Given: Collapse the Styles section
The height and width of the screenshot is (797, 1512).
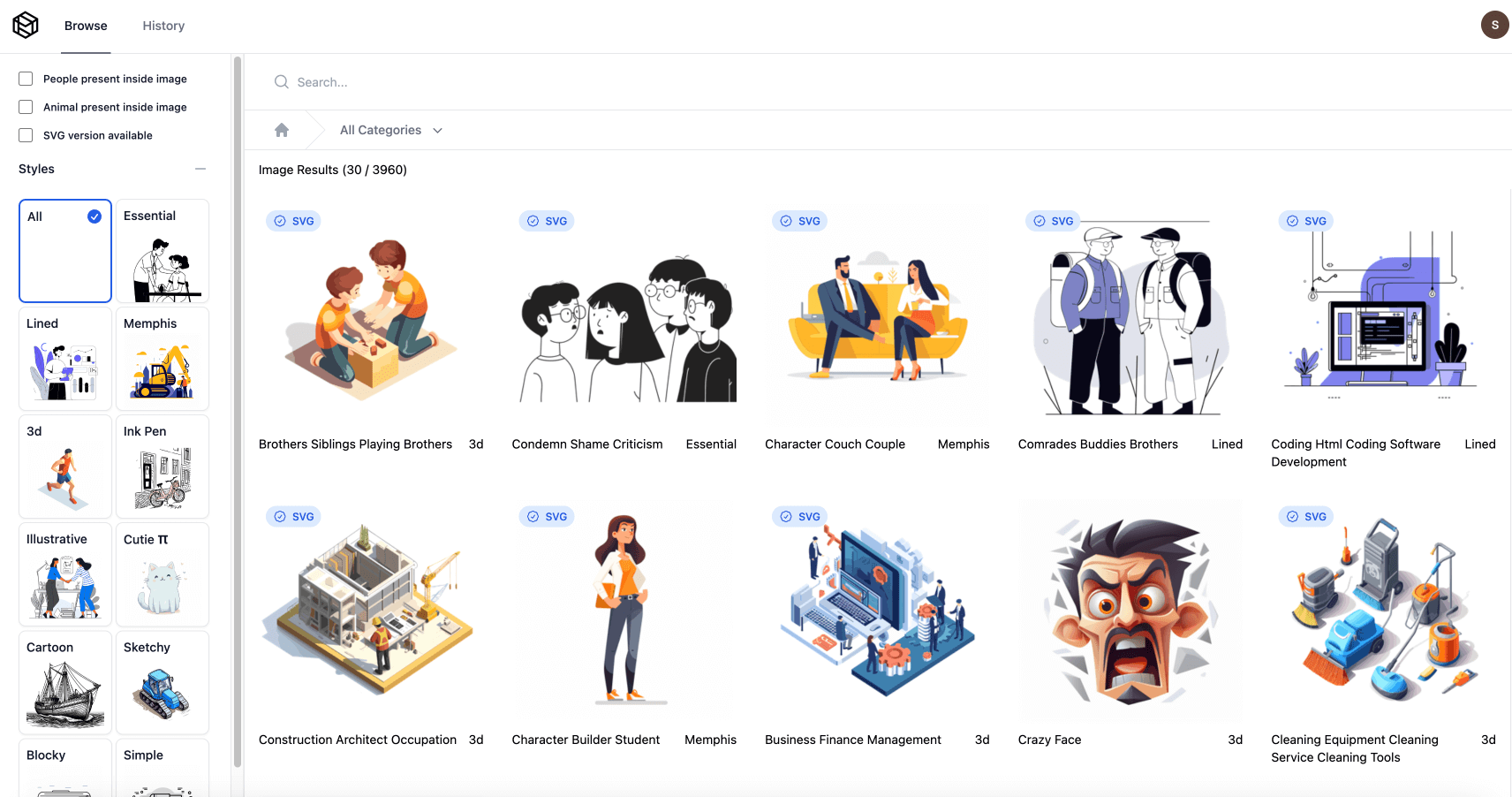Looking at the screenshot, I should 200,169.
